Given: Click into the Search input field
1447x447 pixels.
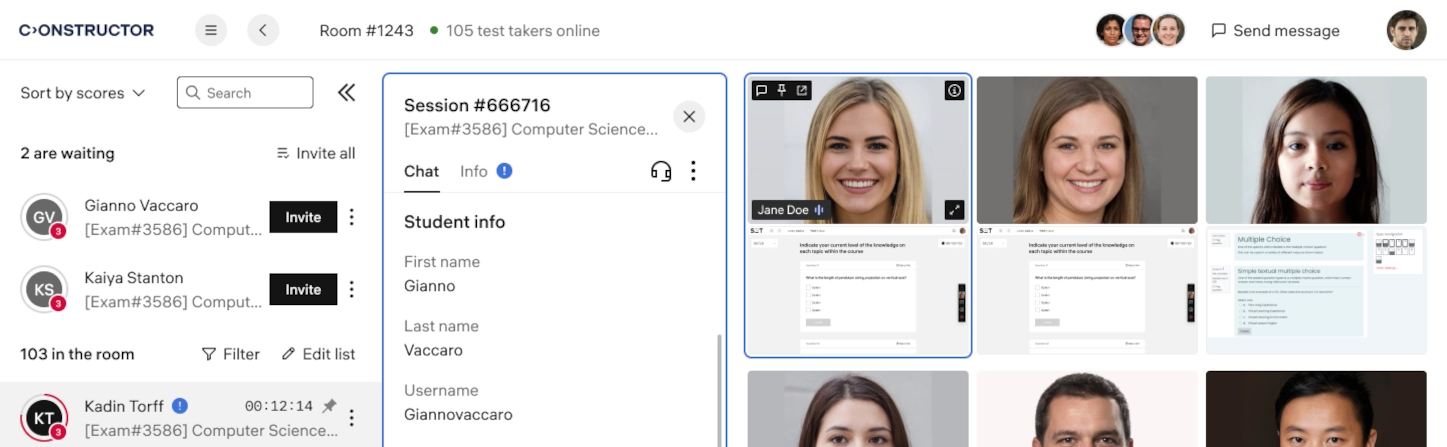Looking at the screenshot, I should click(245, 93).
